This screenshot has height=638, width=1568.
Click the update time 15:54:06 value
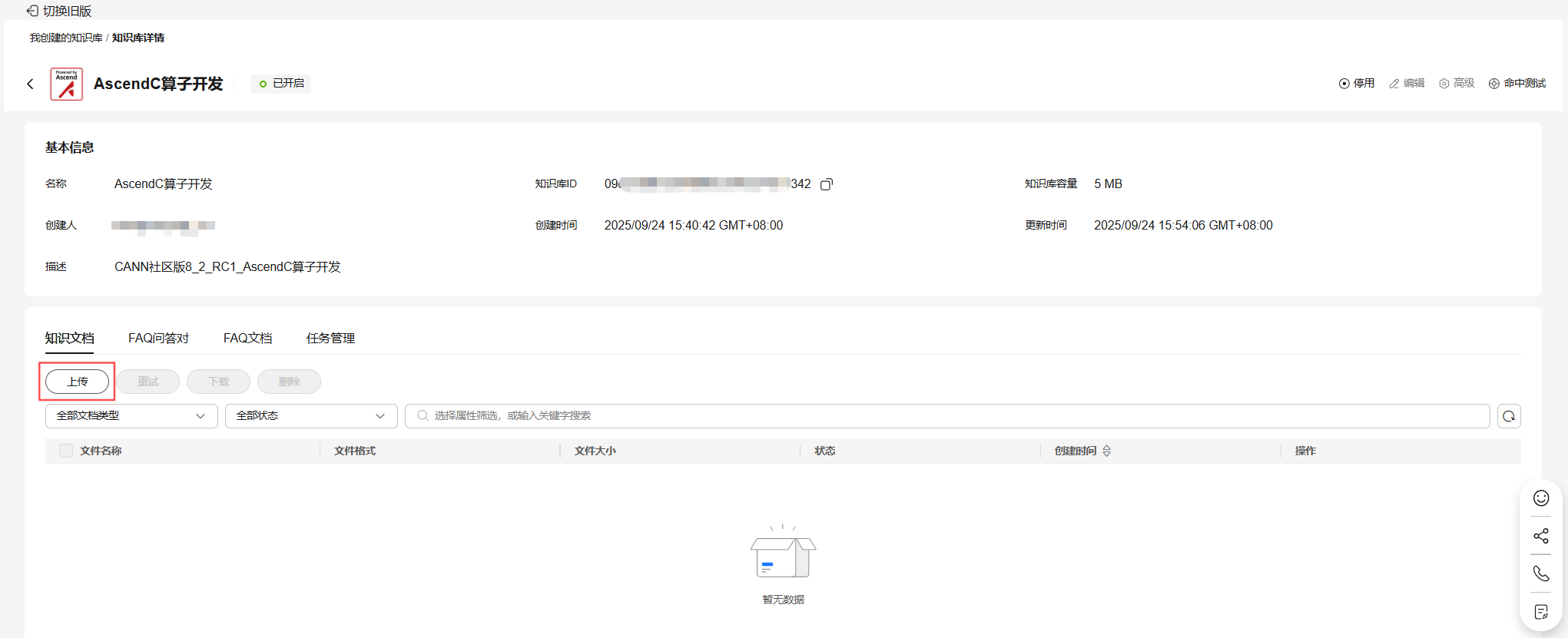tap(1183, 226)
